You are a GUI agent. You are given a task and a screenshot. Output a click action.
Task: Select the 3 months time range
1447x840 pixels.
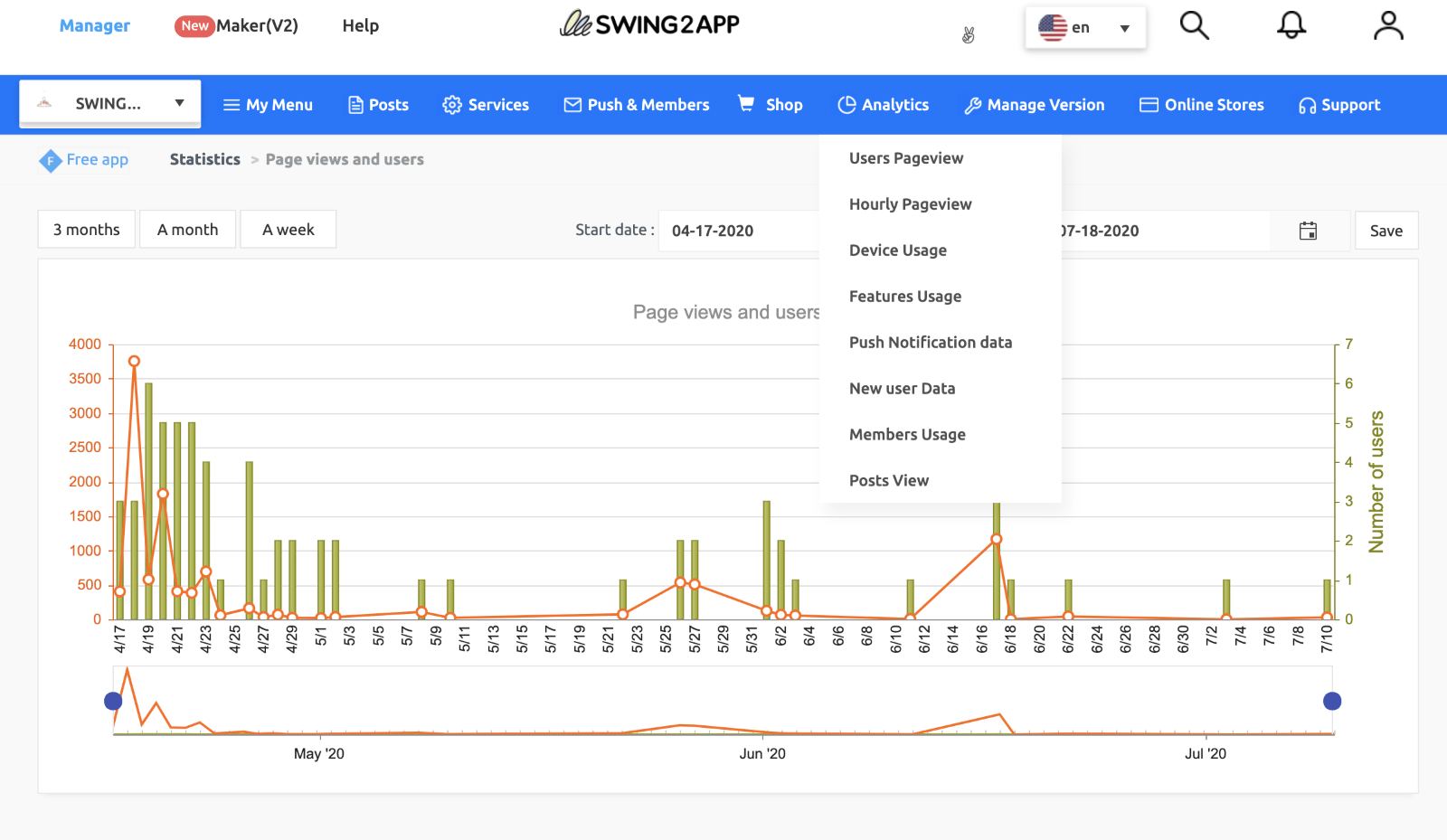[x=86, y=229]
